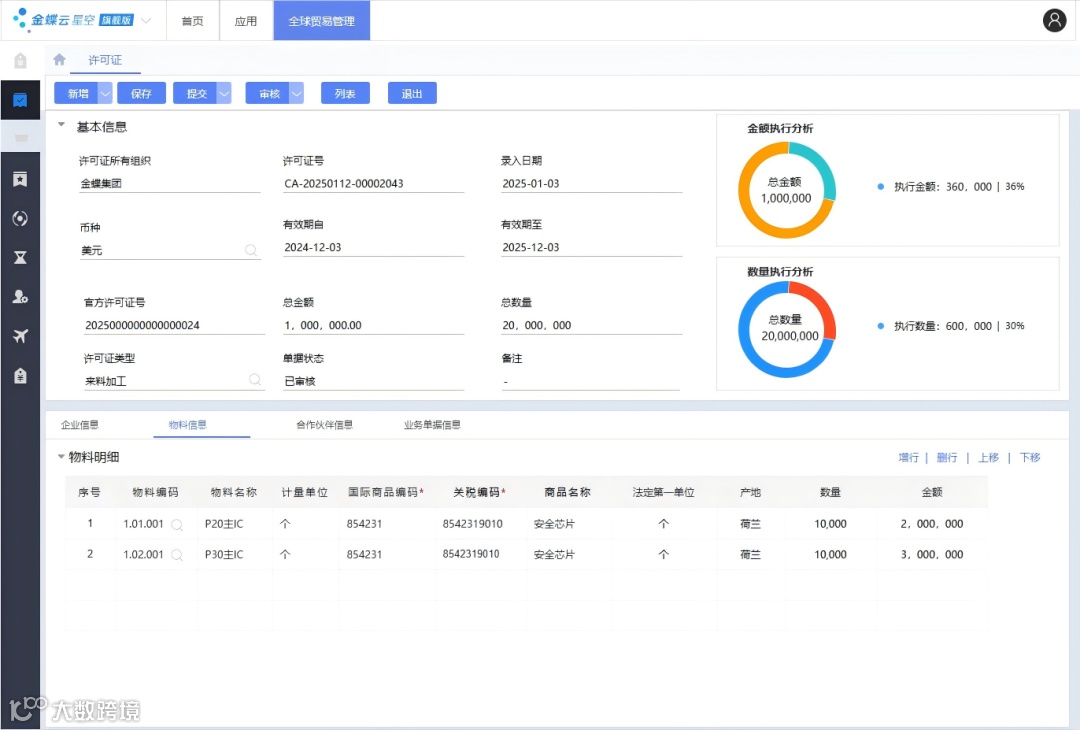Click the home icon beside 许可证 tab
The height and width of the screenshot is (730, 1080).
59,60
